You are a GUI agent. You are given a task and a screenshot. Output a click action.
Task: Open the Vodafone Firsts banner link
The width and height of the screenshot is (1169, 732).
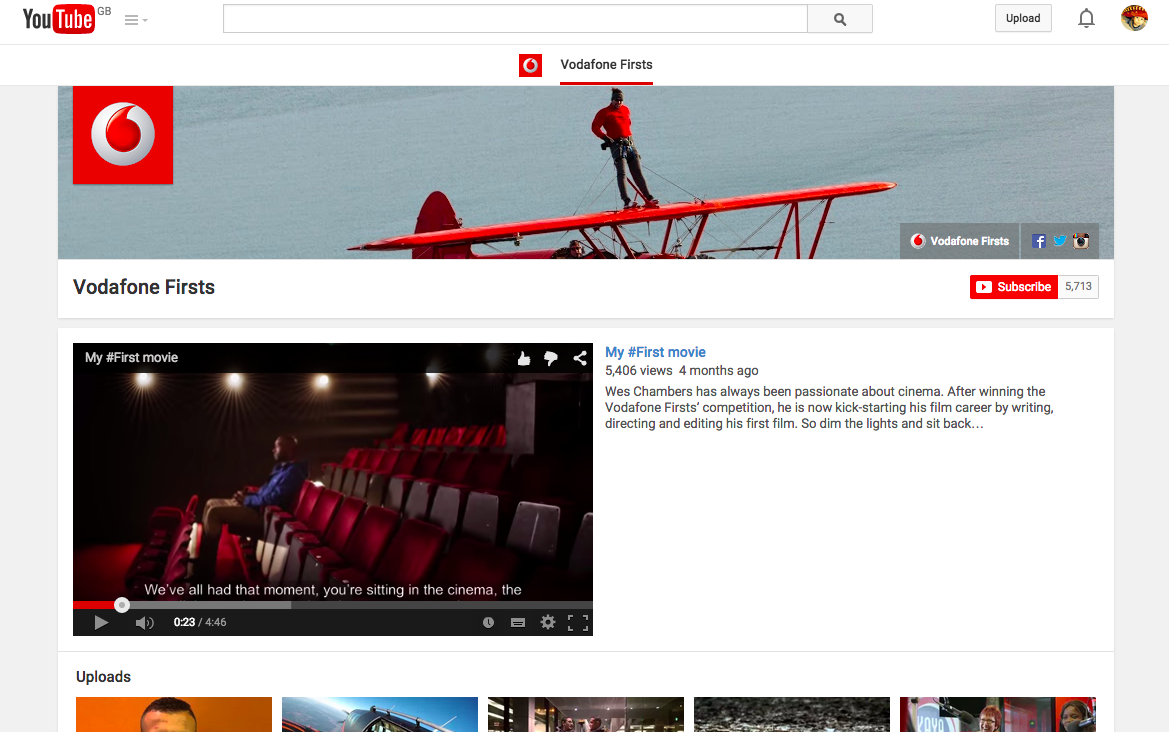click(x=960, y=241)
